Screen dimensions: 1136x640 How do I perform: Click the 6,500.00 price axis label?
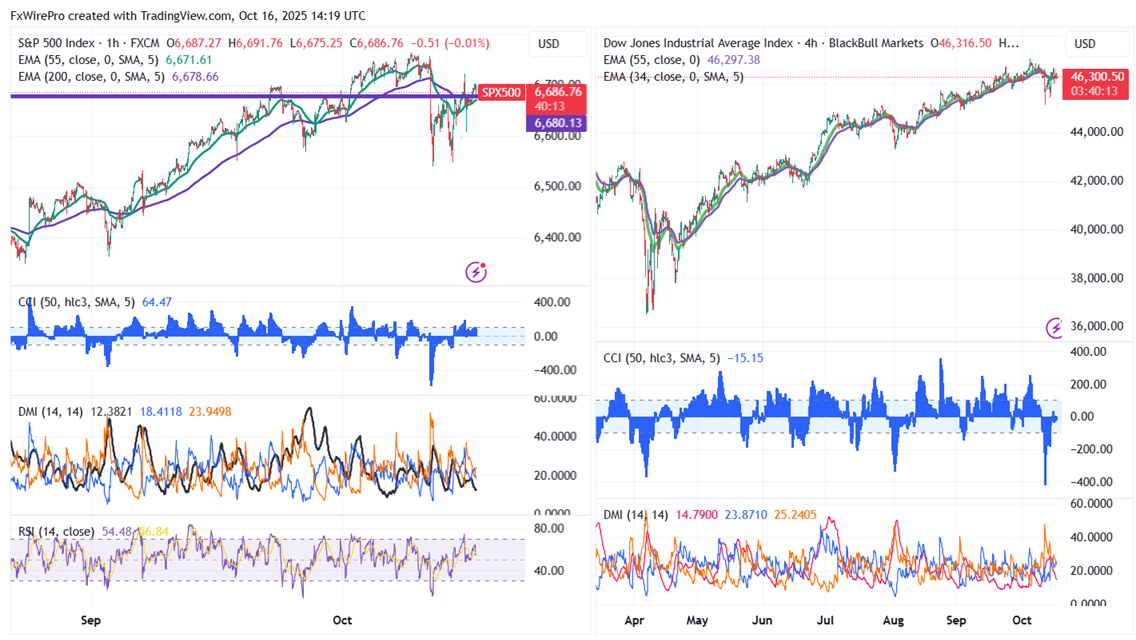click(x=557, y=186)
